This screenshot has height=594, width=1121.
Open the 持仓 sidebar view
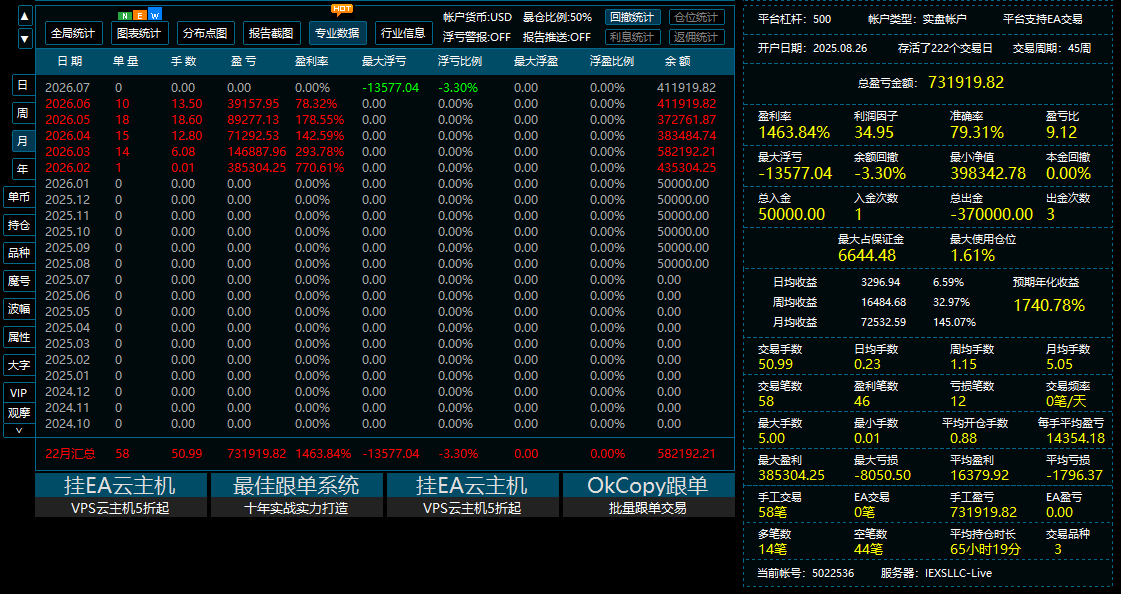19,225
